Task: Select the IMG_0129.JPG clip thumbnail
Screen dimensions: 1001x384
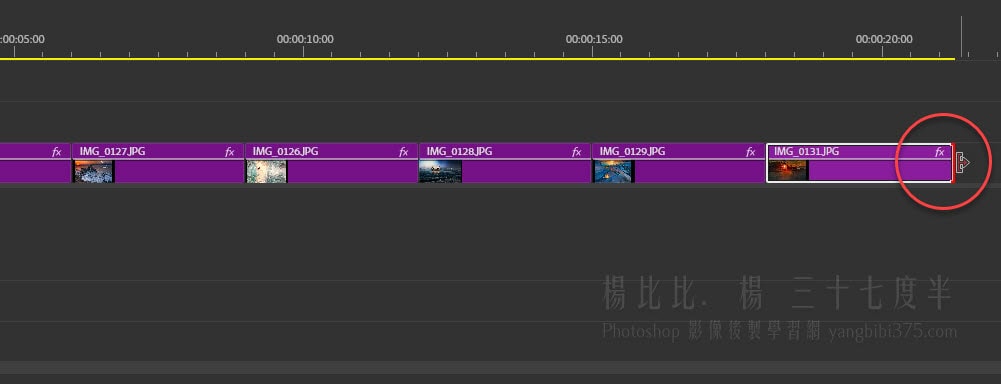Action: click(614, 171)
